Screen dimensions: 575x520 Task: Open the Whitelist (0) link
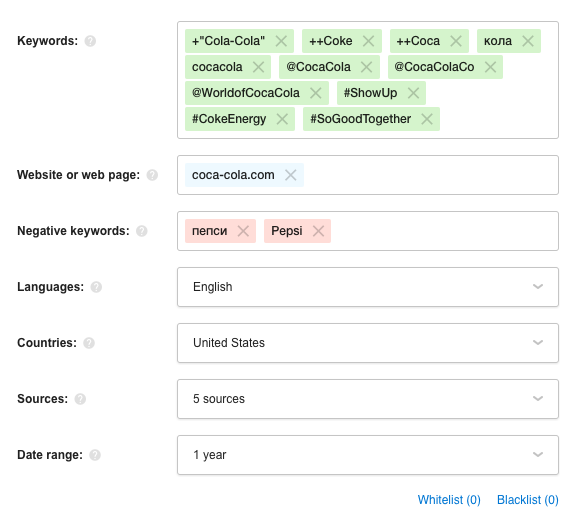[449, 500]
